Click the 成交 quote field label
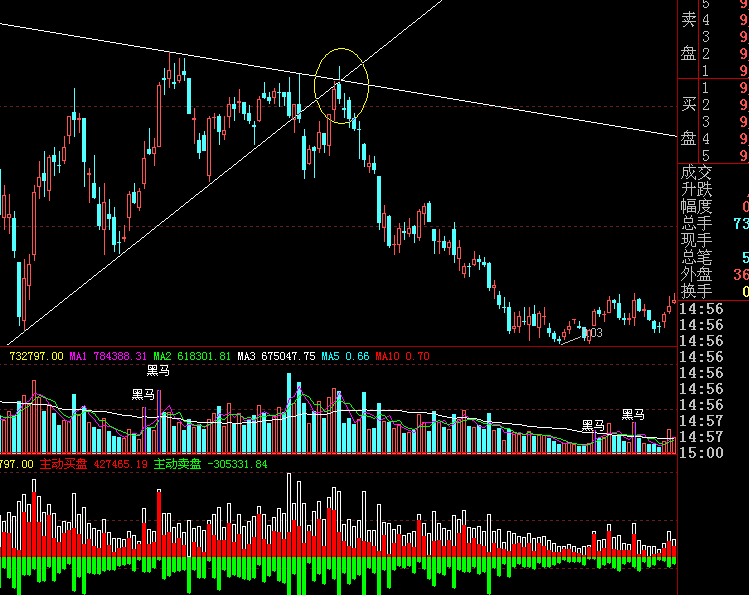This screenshot has height=595, width=749. 696,172
